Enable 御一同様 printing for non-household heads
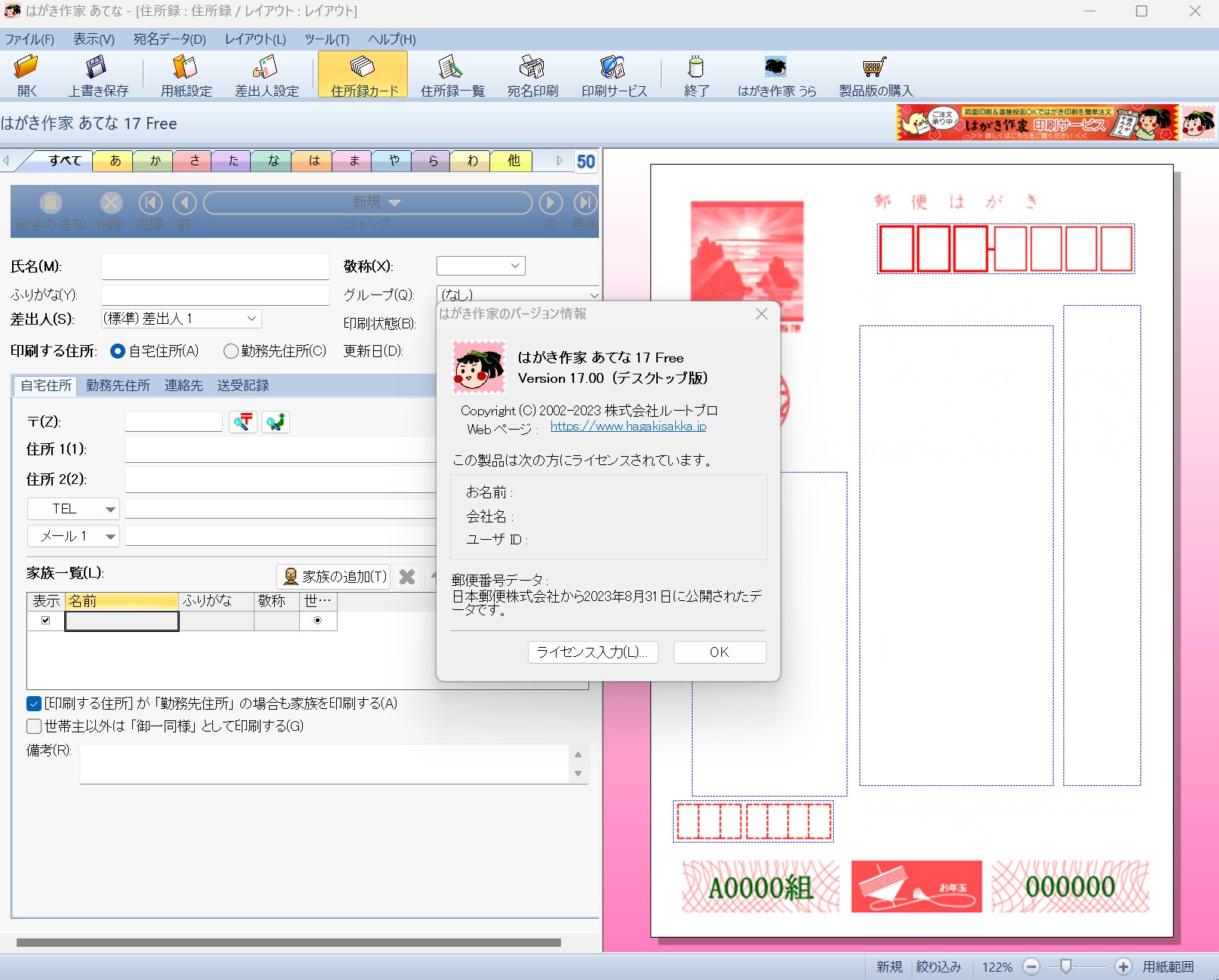The height and width of the screenshot is (980, 1219). pyautogui.click(x=34, y=726)
